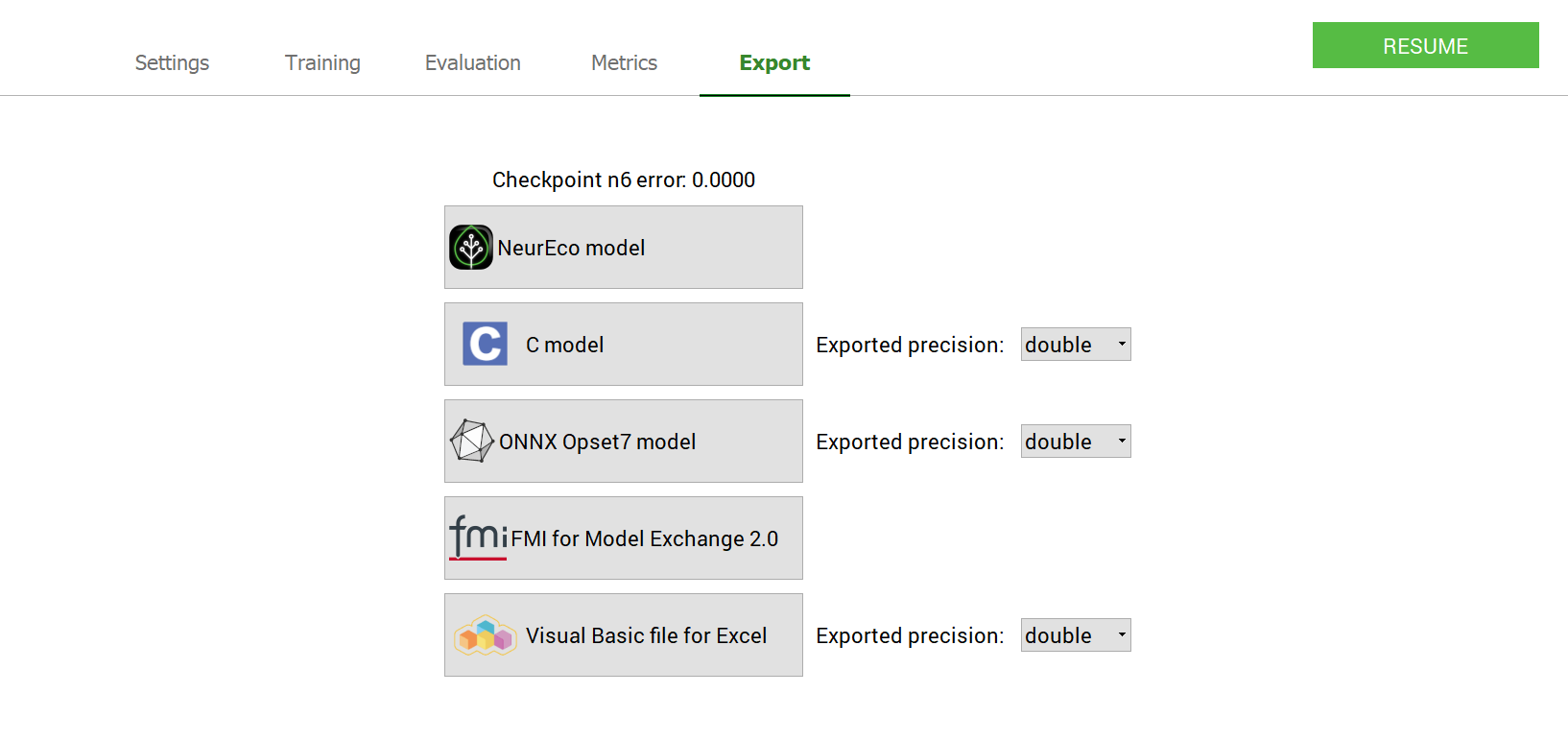Export Visual Basic file for Excel
This screenshot has width=1568, height=741.
click(624, 634)
